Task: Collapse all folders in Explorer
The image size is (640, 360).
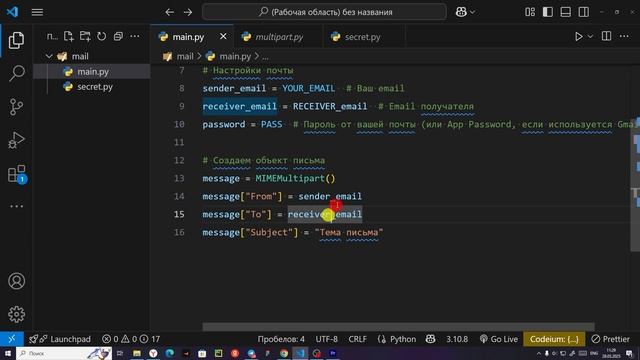Action: pyautogui.click(x=118, y=36)
